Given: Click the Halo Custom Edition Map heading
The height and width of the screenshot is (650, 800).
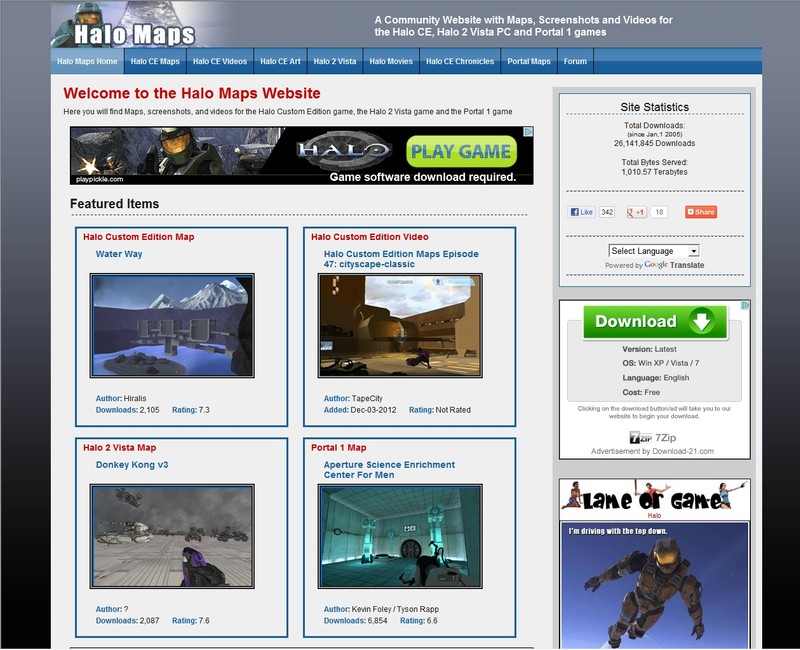Looking at the screenshot, I should [139, 237].
